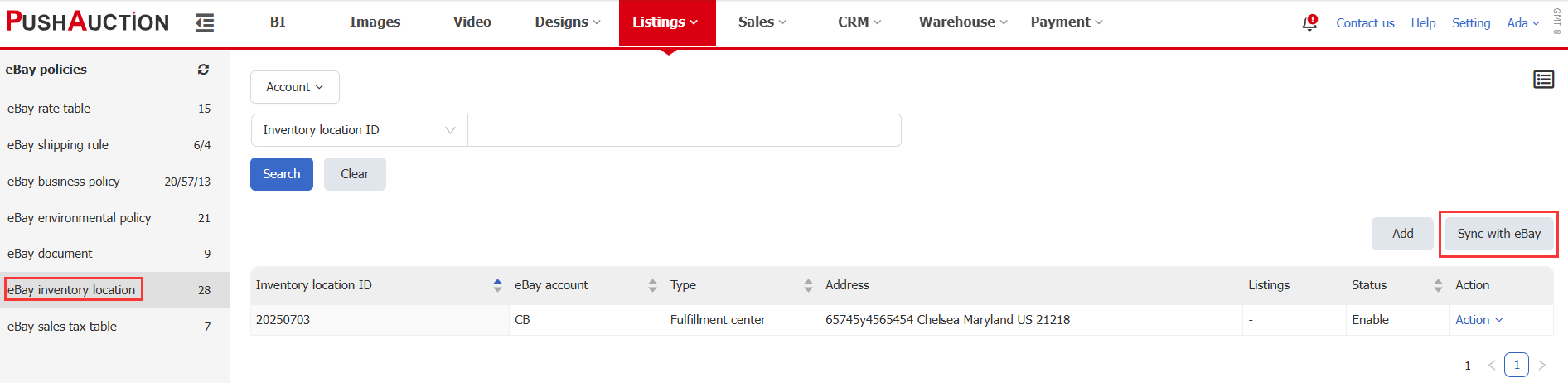The width and height of the screenshot is (1568, 383).
Task: Sort table by eBay account column
Action: tap(652, 285)
